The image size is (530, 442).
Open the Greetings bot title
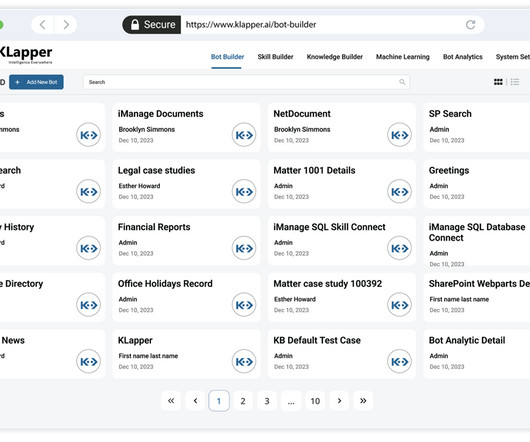(x=449, y=170)
